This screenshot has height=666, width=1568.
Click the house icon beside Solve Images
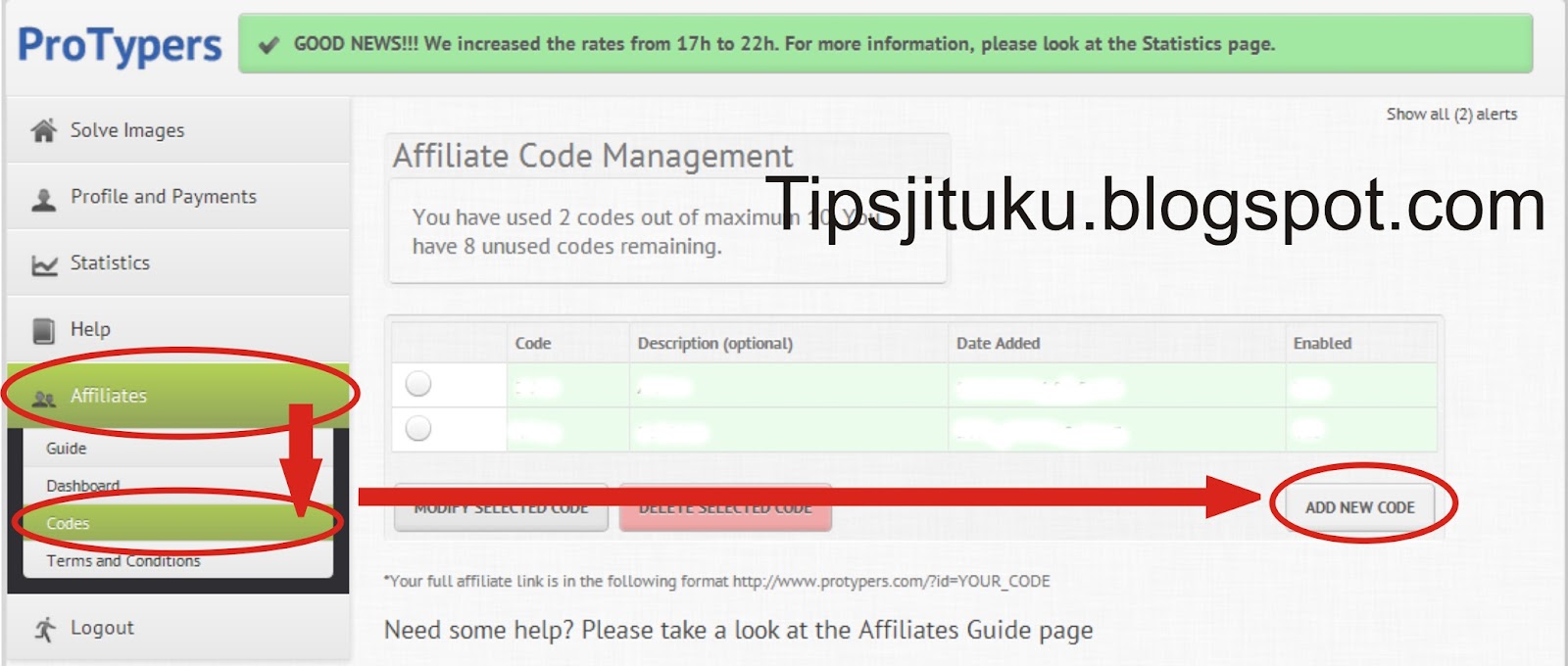point(44,130)
